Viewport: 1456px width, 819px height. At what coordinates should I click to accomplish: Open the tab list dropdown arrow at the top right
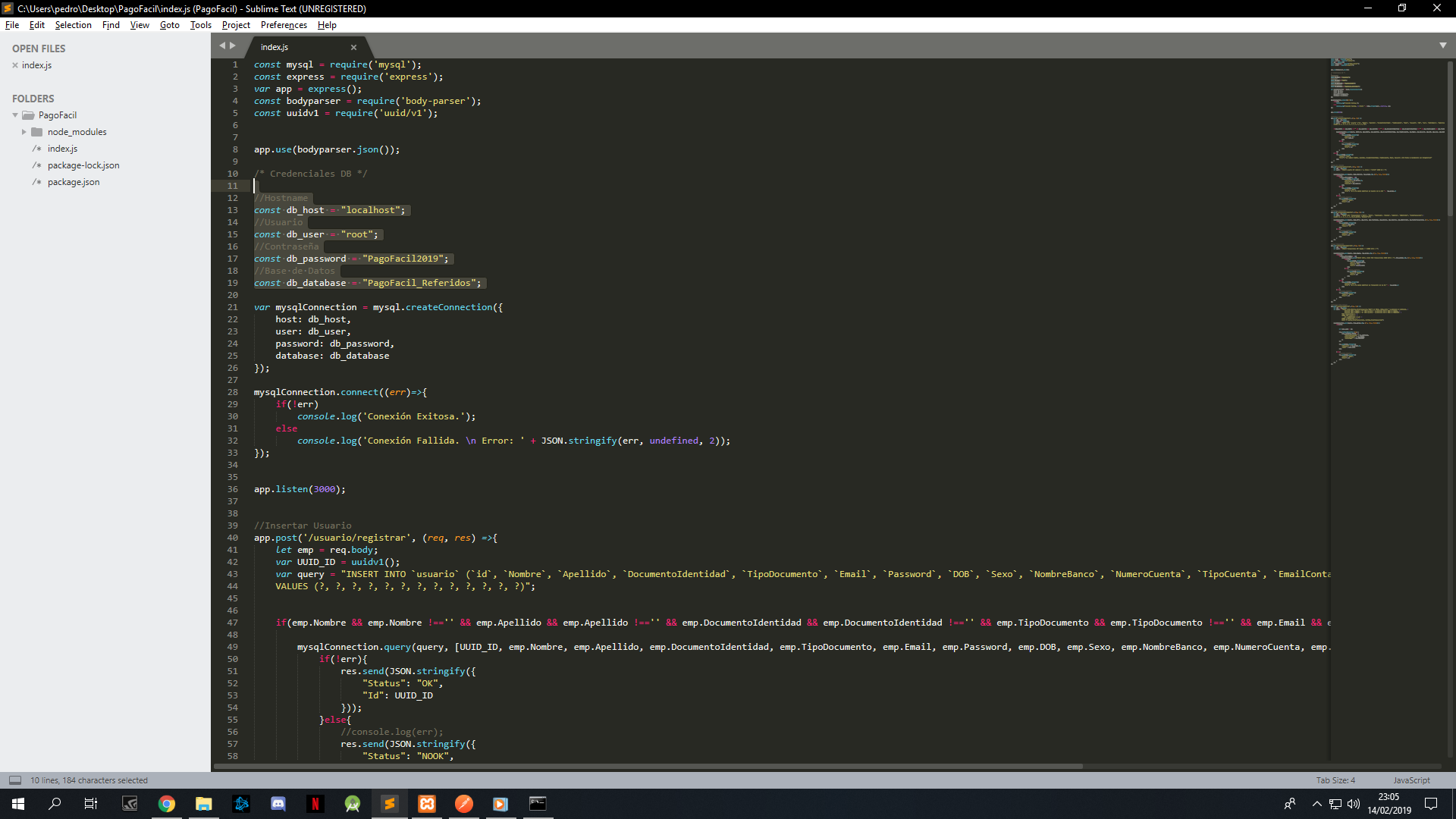point(1442,45)
